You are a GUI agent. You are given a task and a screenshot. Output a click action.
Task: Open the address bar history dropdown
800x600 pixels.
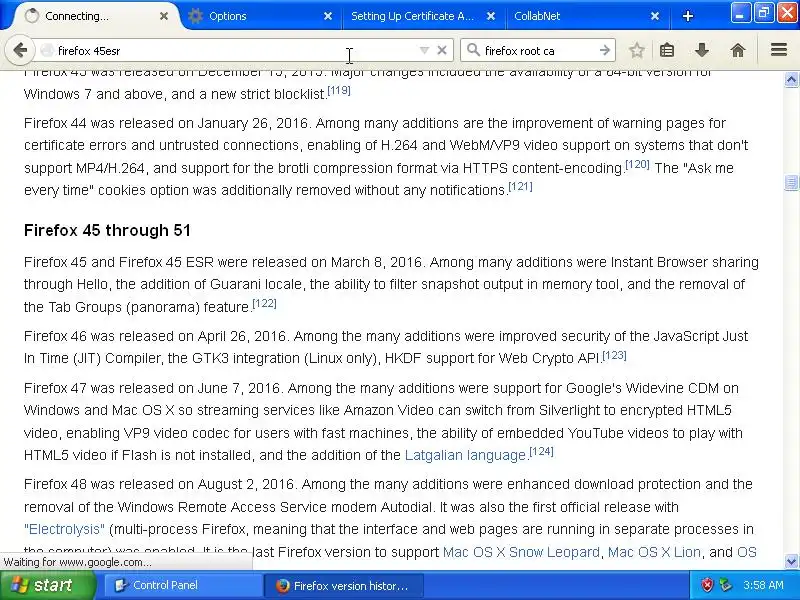pyautogui.click(x=424, y=51)
